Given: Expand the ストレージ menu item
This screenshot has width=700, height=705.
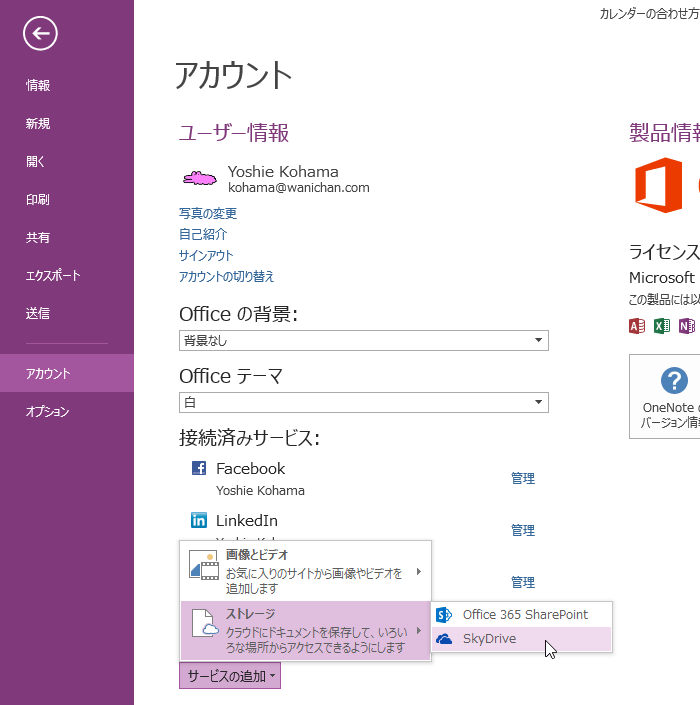Looking at the screenshot, I should [x=306, y=630].
